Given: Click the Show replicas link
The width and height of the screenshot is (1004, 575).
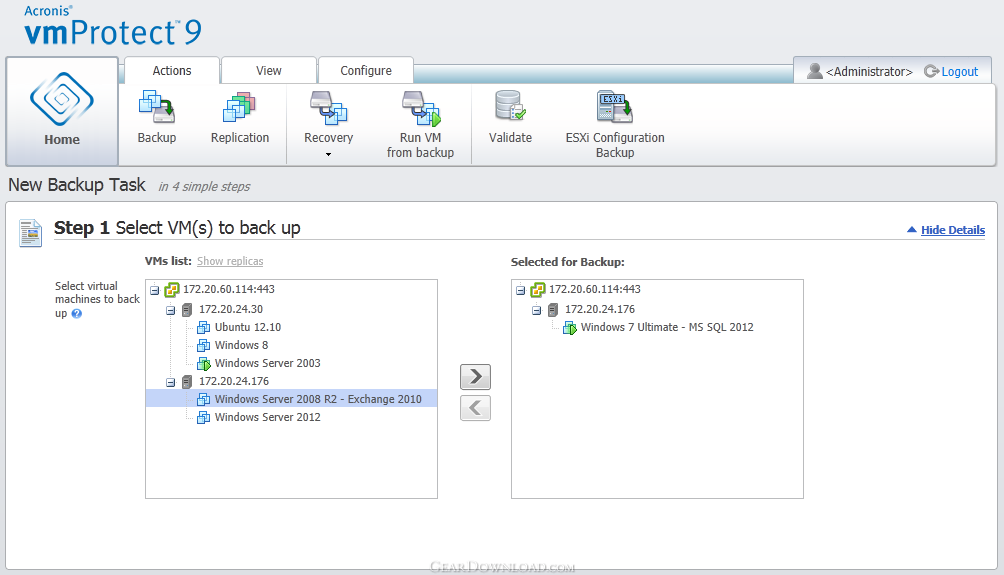Looking at the screenshot, I should coord(230,261).
